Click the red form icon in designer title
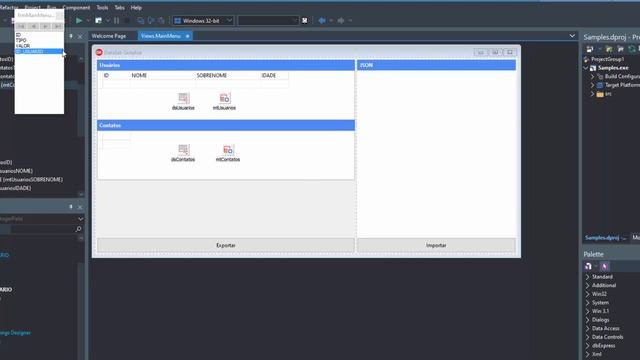The height and width of the screenshot is (360, 640). [99, 52]
